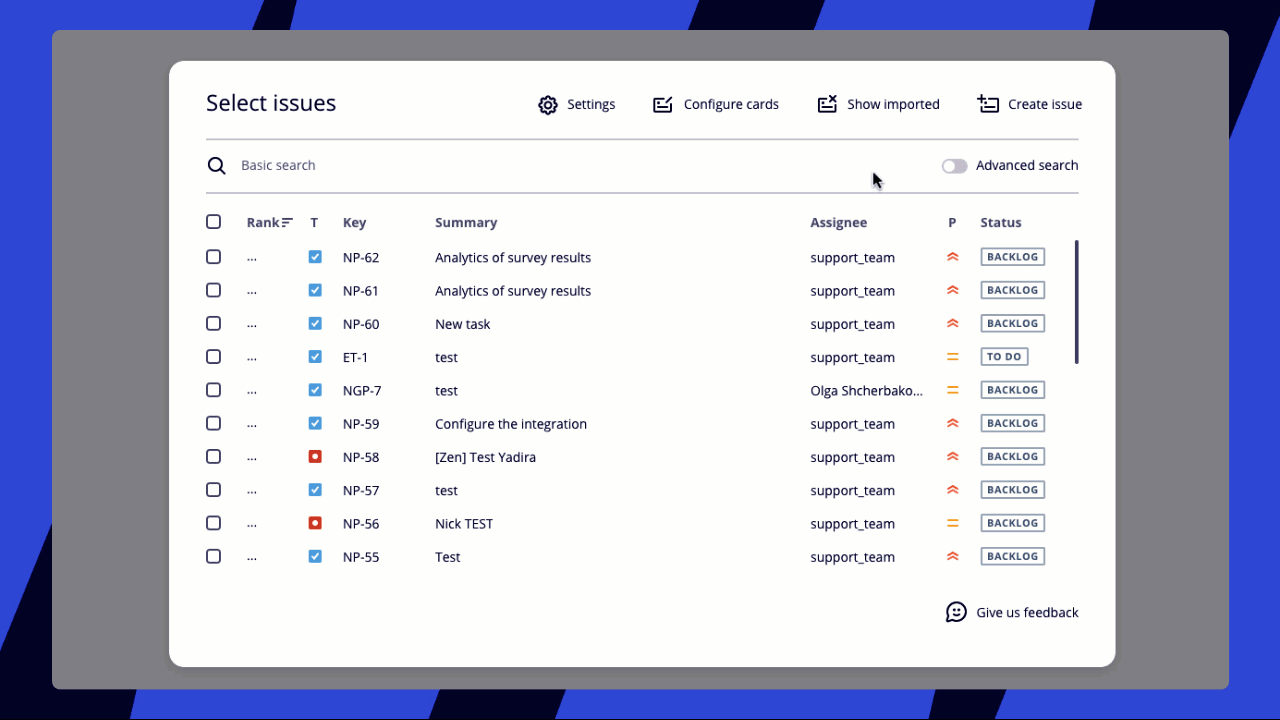
Task: Click the Show imported icon
Action: (827, 104)
